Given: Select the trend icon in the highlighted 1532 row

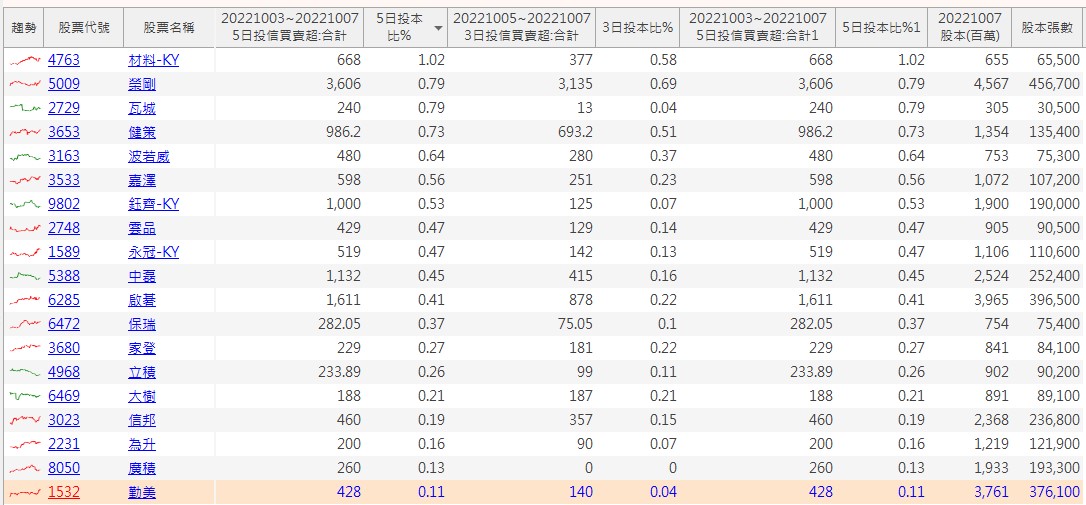Looking at the screenshot, I should coord(24,492).
